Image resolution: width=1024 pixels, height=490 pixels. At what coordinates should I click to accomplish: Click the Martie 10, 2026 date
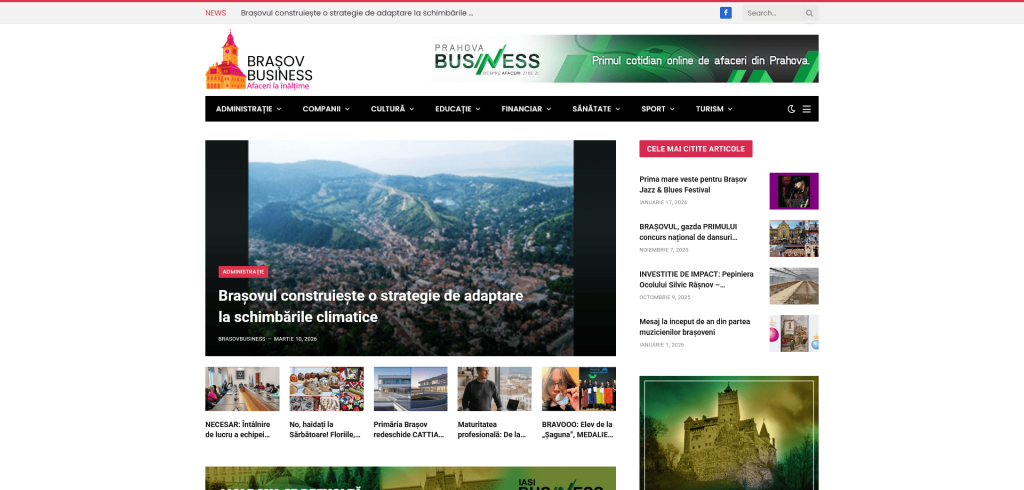tap(295, 339)
